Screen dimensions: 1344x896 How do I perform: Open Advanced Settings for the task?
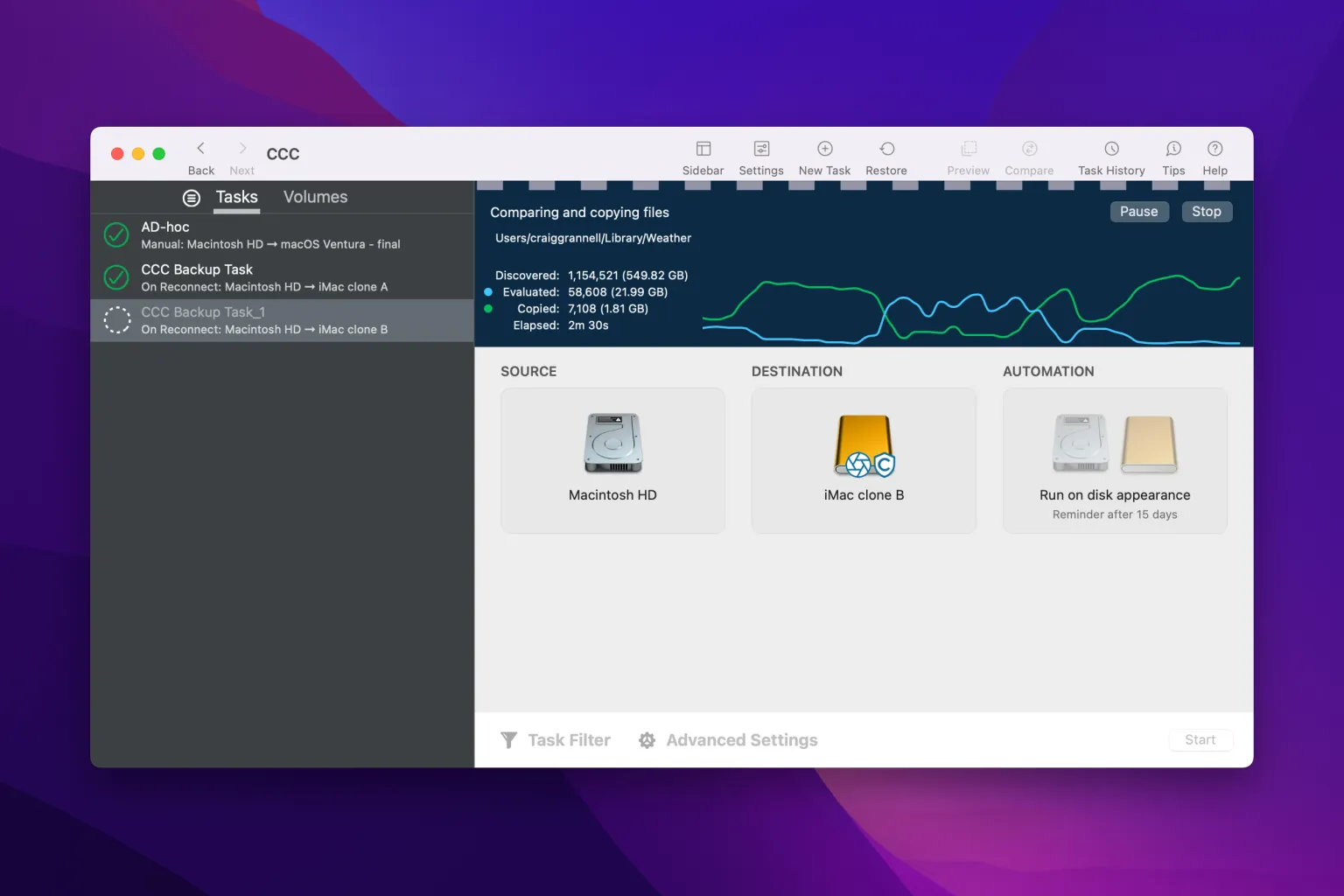727,739
